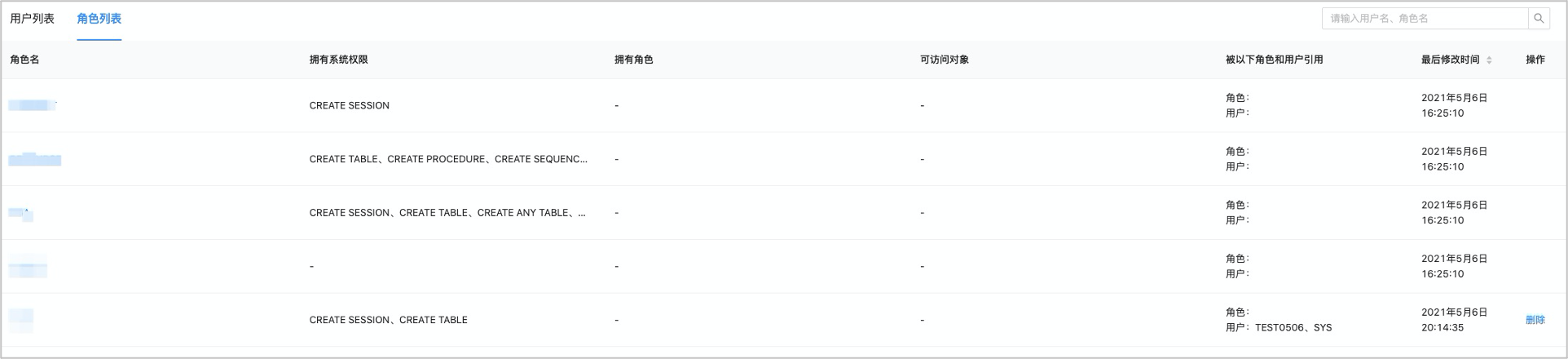The image size is (1568, 359).
Task: Click truncated CREATE TABLE、CREATE PROCEDURE privileges cell
Action: [x=448, y=159]
